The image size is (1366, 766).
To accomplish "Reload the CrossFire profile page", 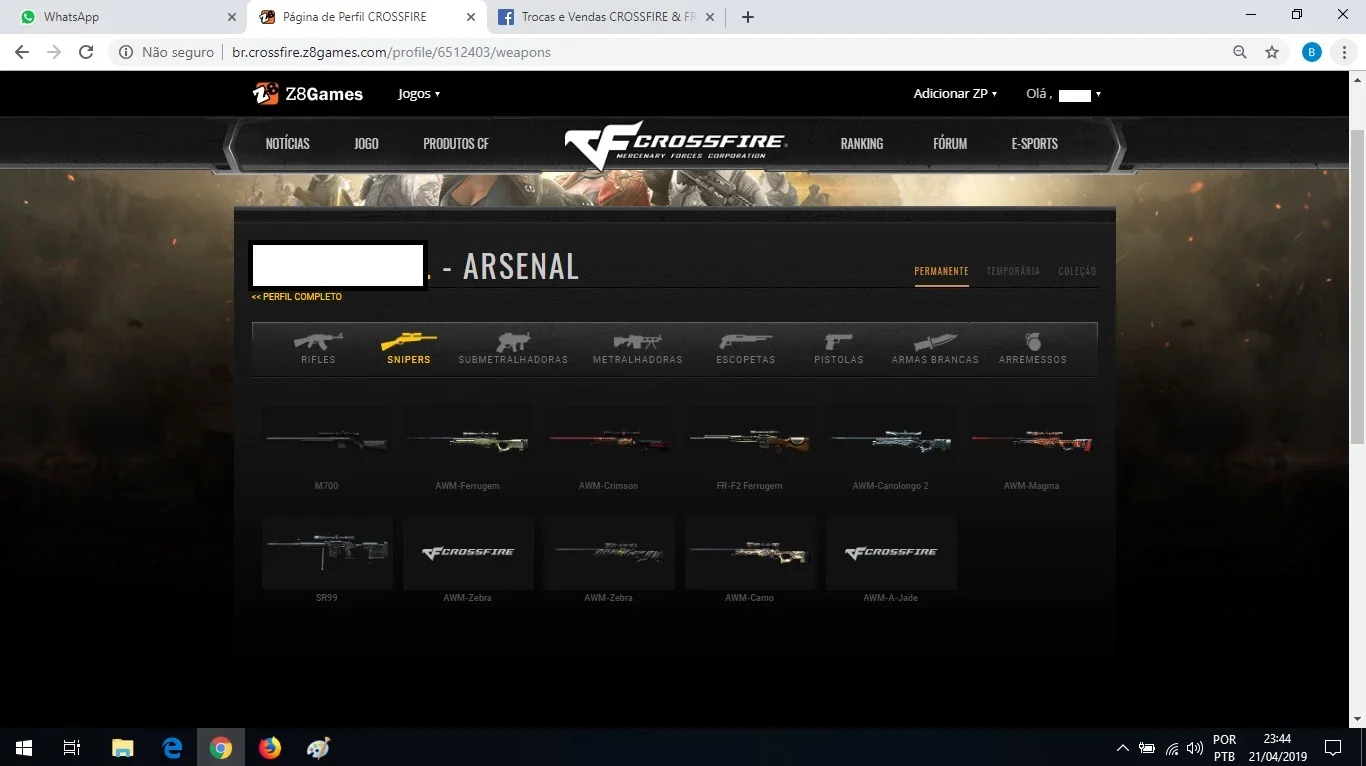I will [86, 52].
